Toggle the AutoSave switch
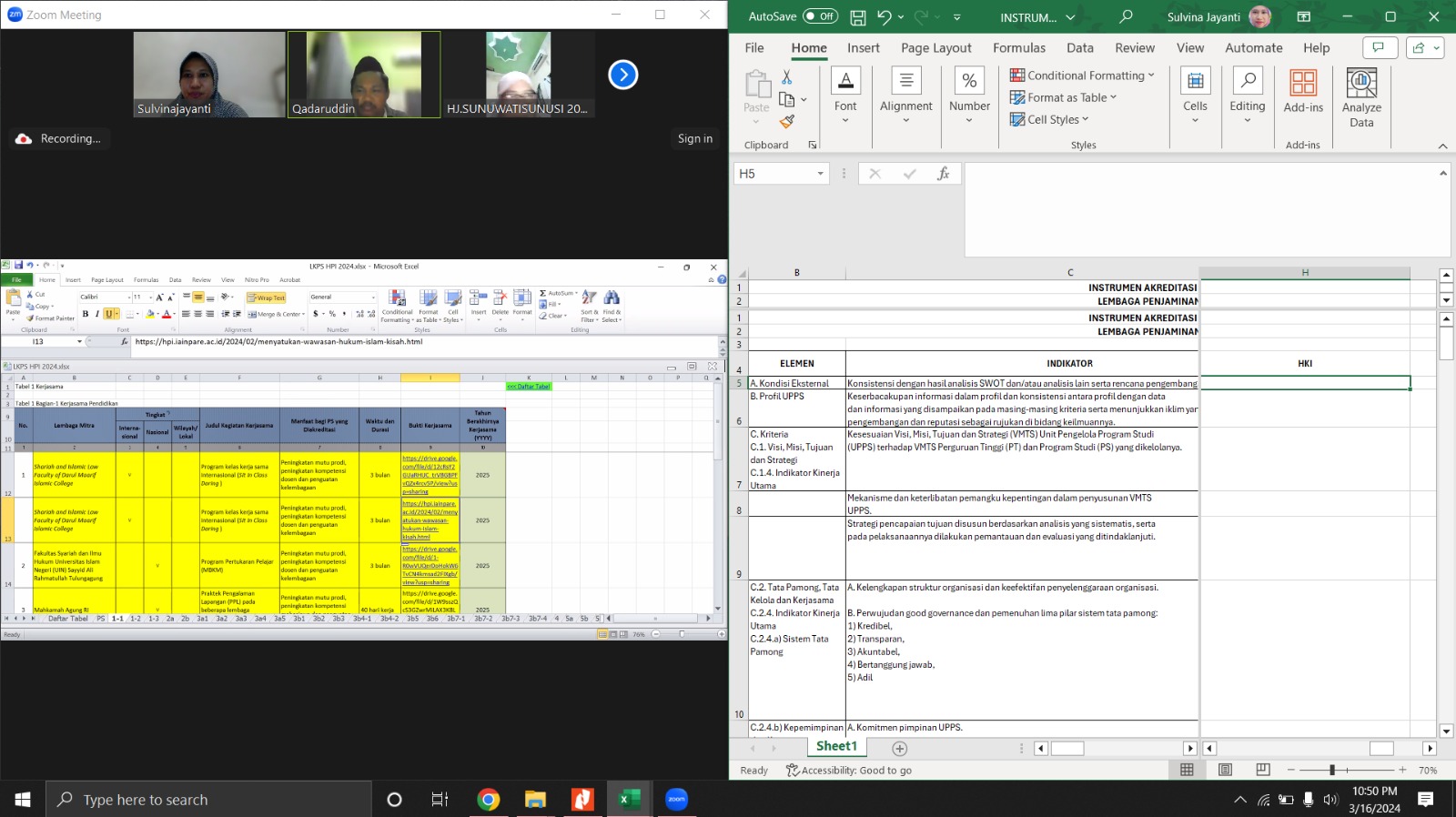1456x817 pixels. 820,16
